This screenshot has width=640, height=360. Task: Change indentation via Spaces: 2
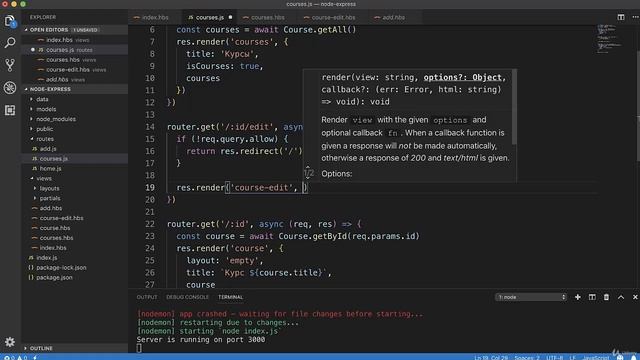[x=527, y=358]
